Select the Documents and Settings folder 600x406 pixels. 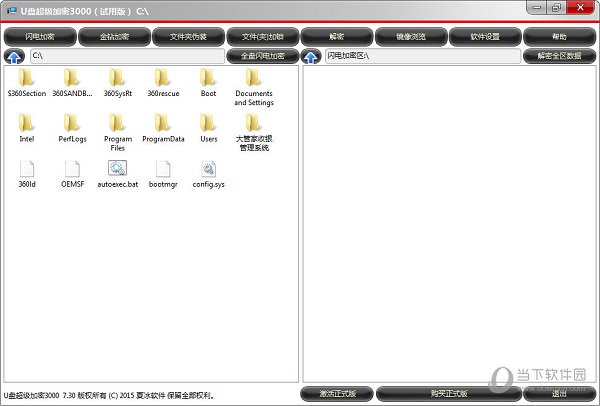click(x=254, y=78)
